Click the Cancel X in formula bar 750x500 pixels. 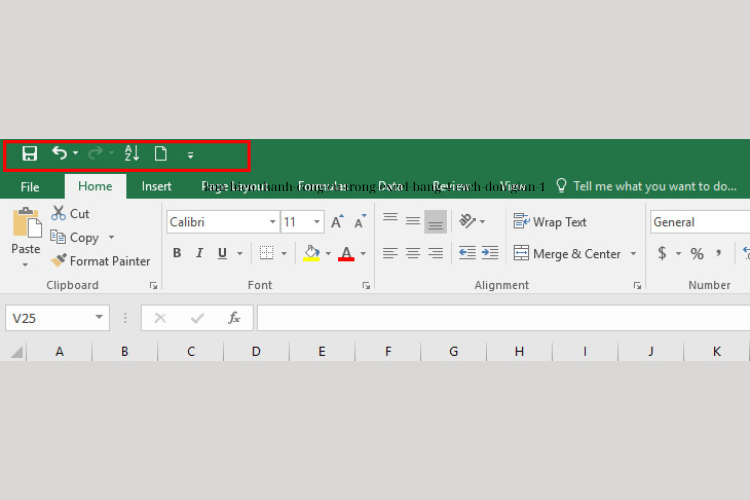[160, 318]
